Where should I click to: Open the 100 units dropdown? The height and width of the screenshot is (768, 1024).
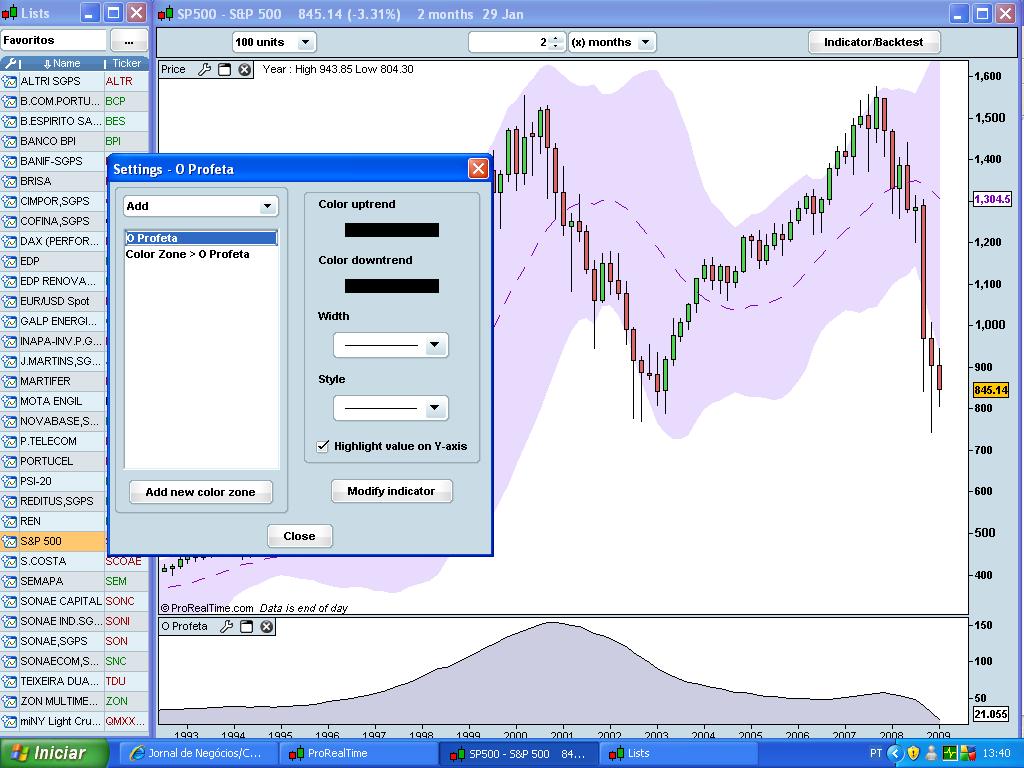tap(304, 42)
